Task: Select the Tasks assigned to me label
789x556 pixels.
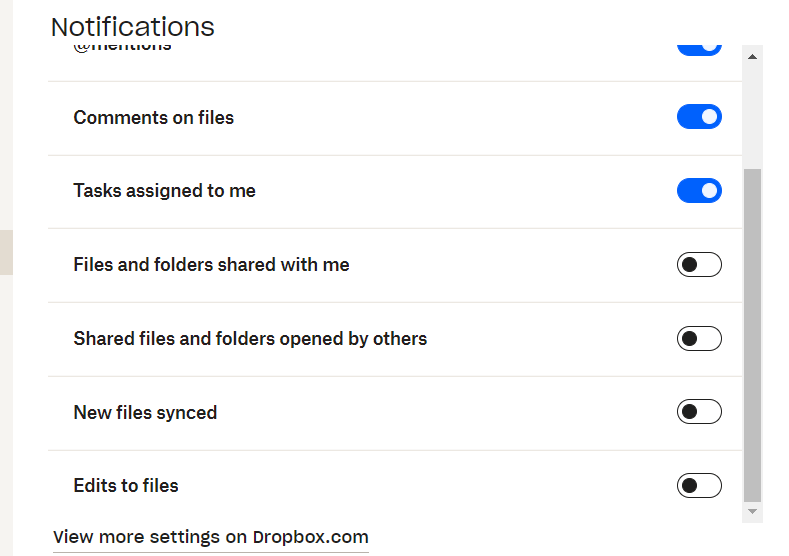Action: [x=164, y=190]
